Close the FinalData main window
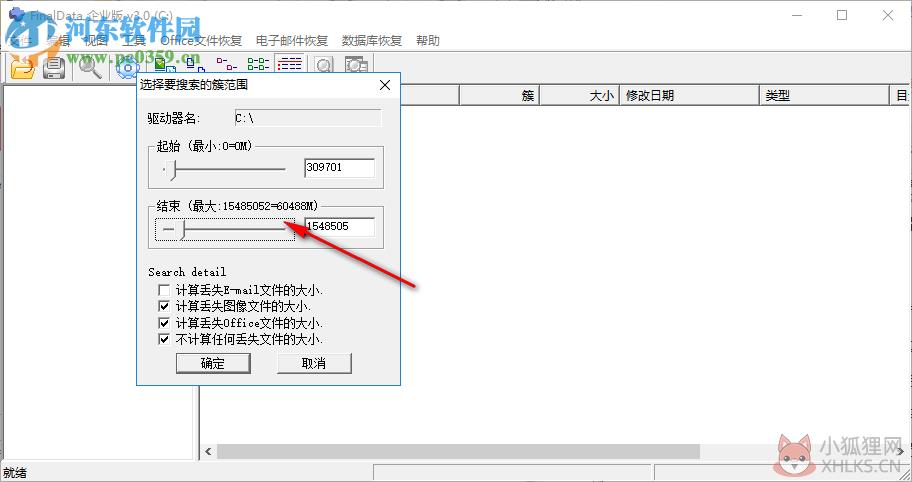912x482 pixels. click(x=888, y=16)
